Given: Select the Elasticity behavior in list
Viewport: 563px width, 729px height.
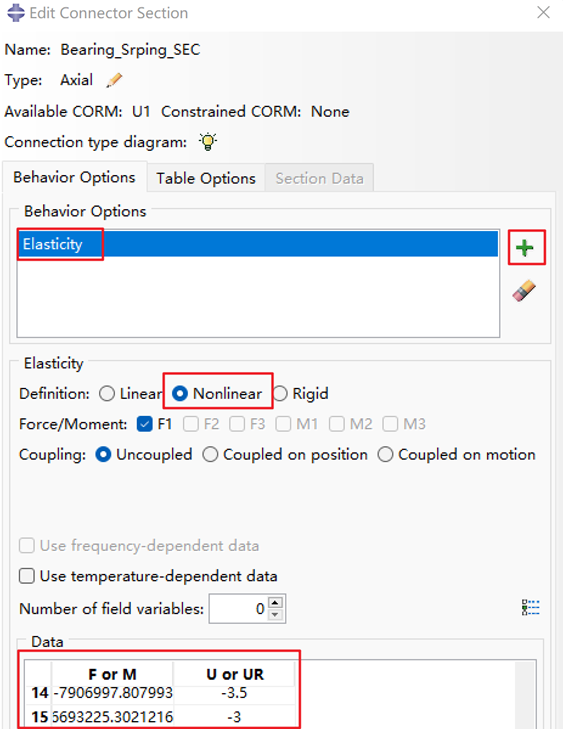Looking at the screenshot, I should pyautogui.click(x=258, y=244).
